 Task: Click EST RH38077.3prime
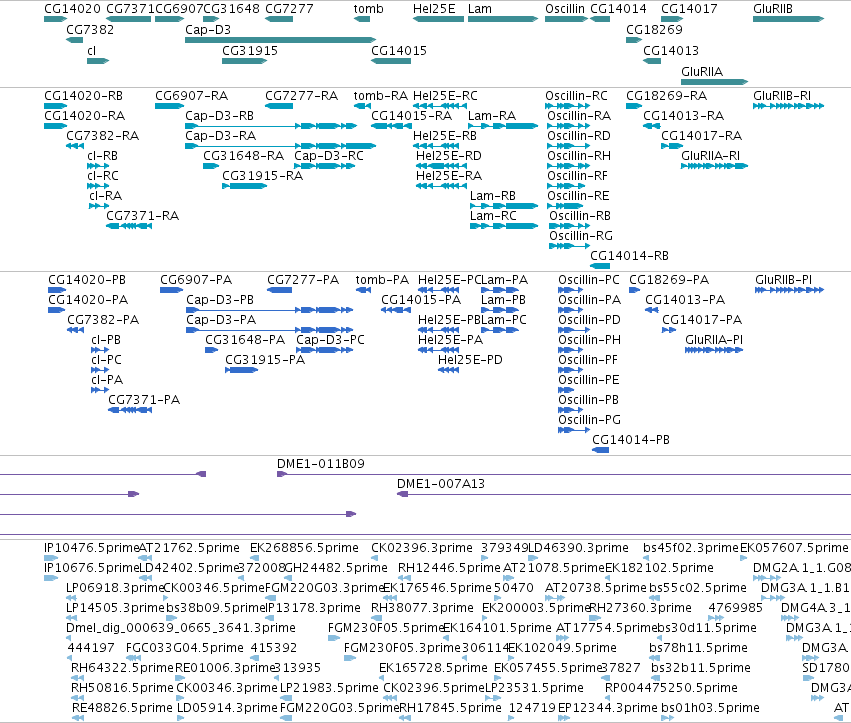pos(422,608)
